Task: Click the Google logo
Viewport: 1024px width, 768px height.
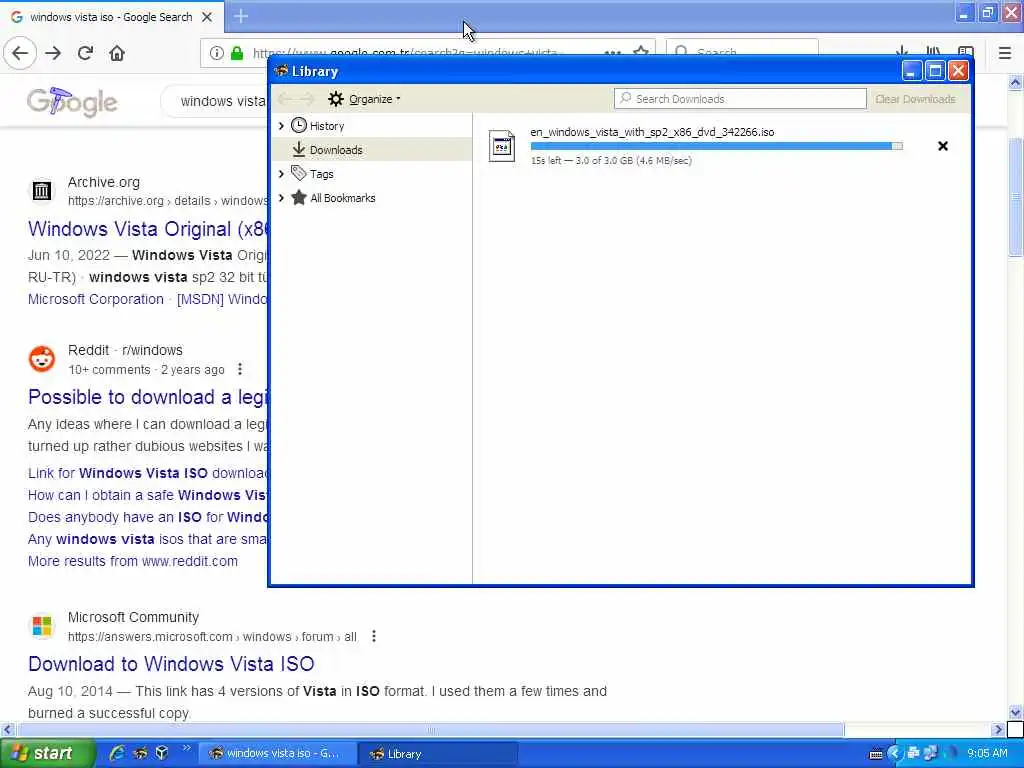Action: (x=72, y=101)
